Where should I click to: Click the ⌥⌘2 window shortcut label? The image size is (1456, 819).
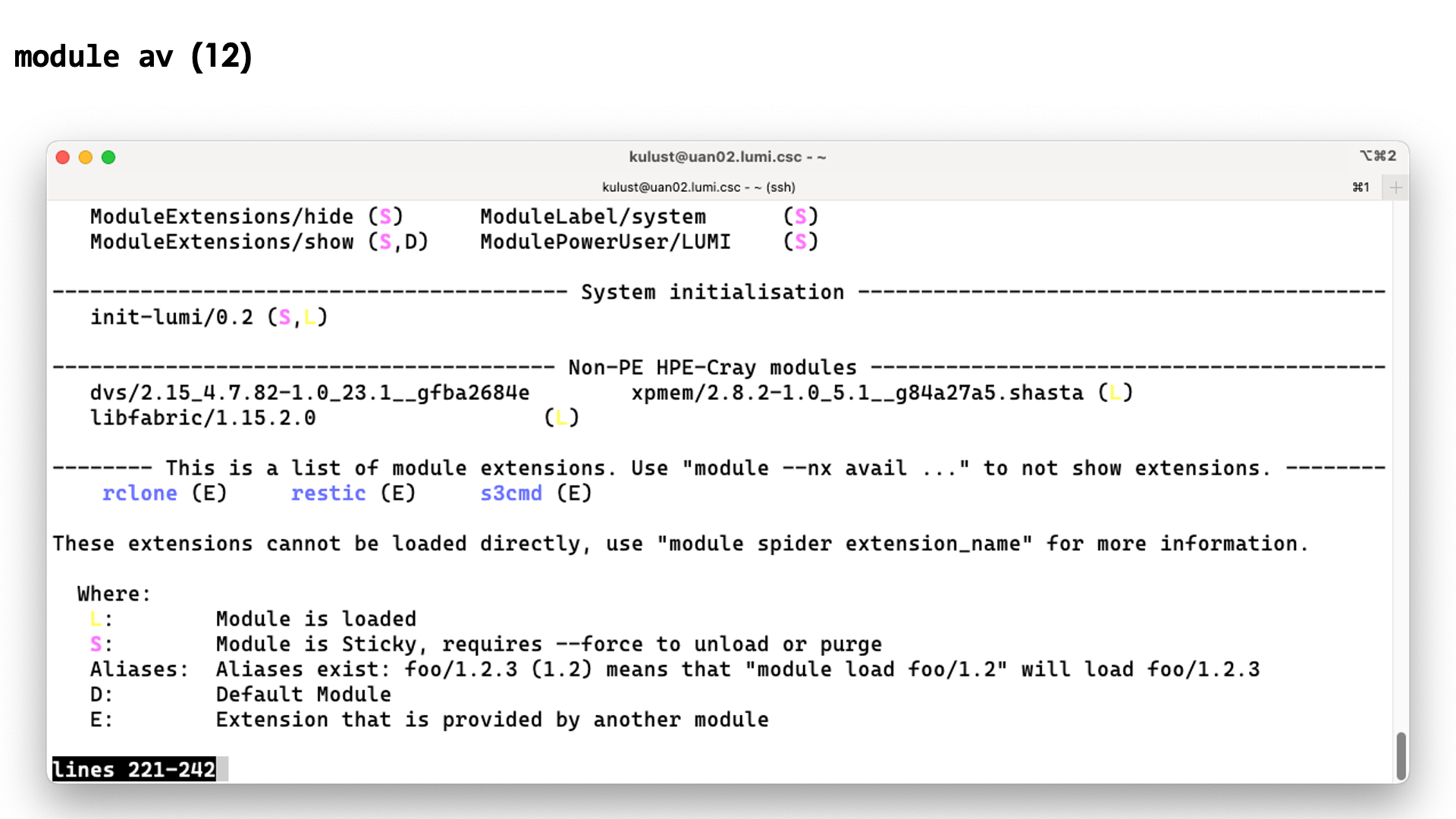click(x=1378, y=155)
